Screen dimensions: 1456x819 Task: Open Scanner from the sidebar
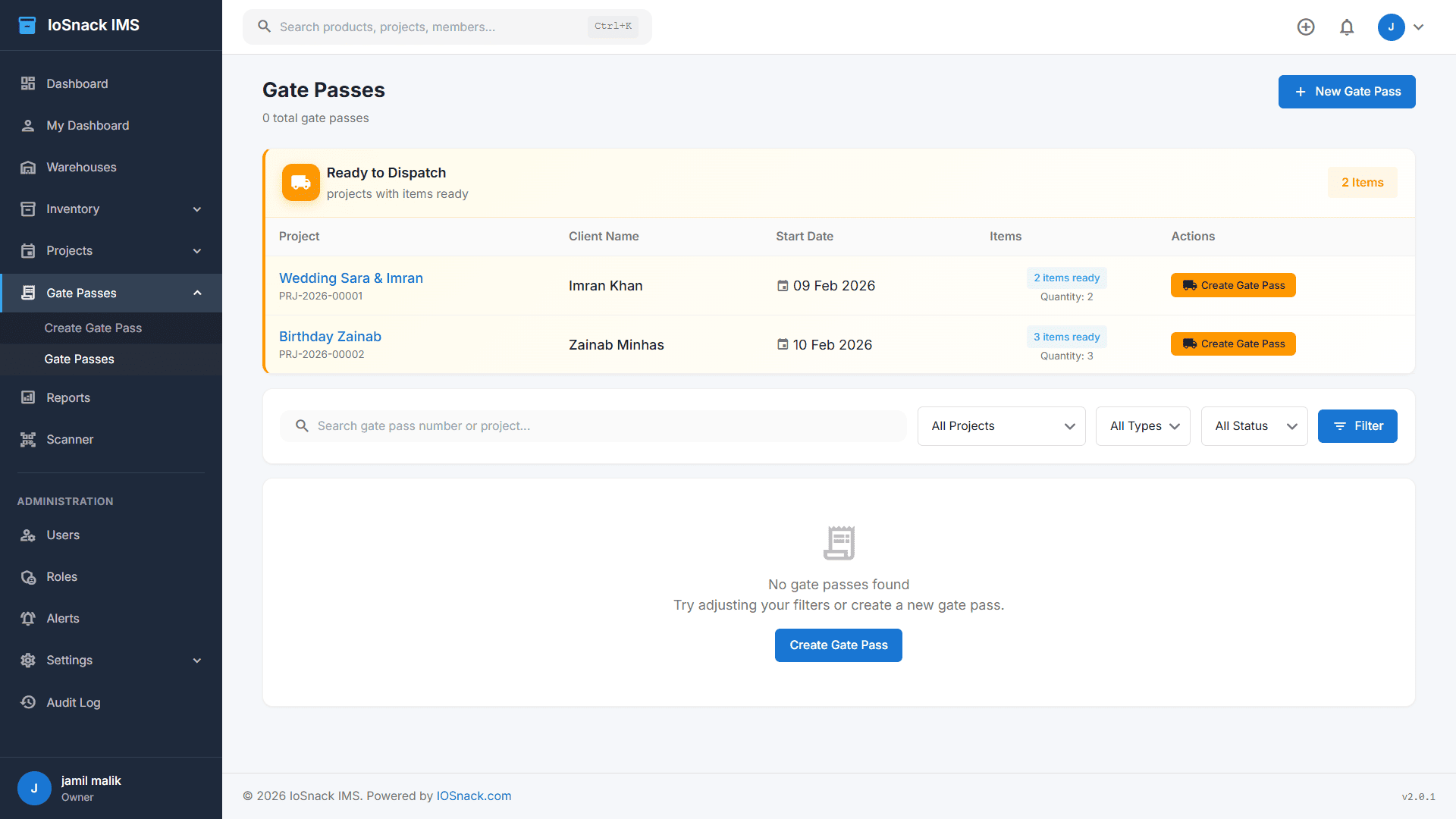point(70,439)
